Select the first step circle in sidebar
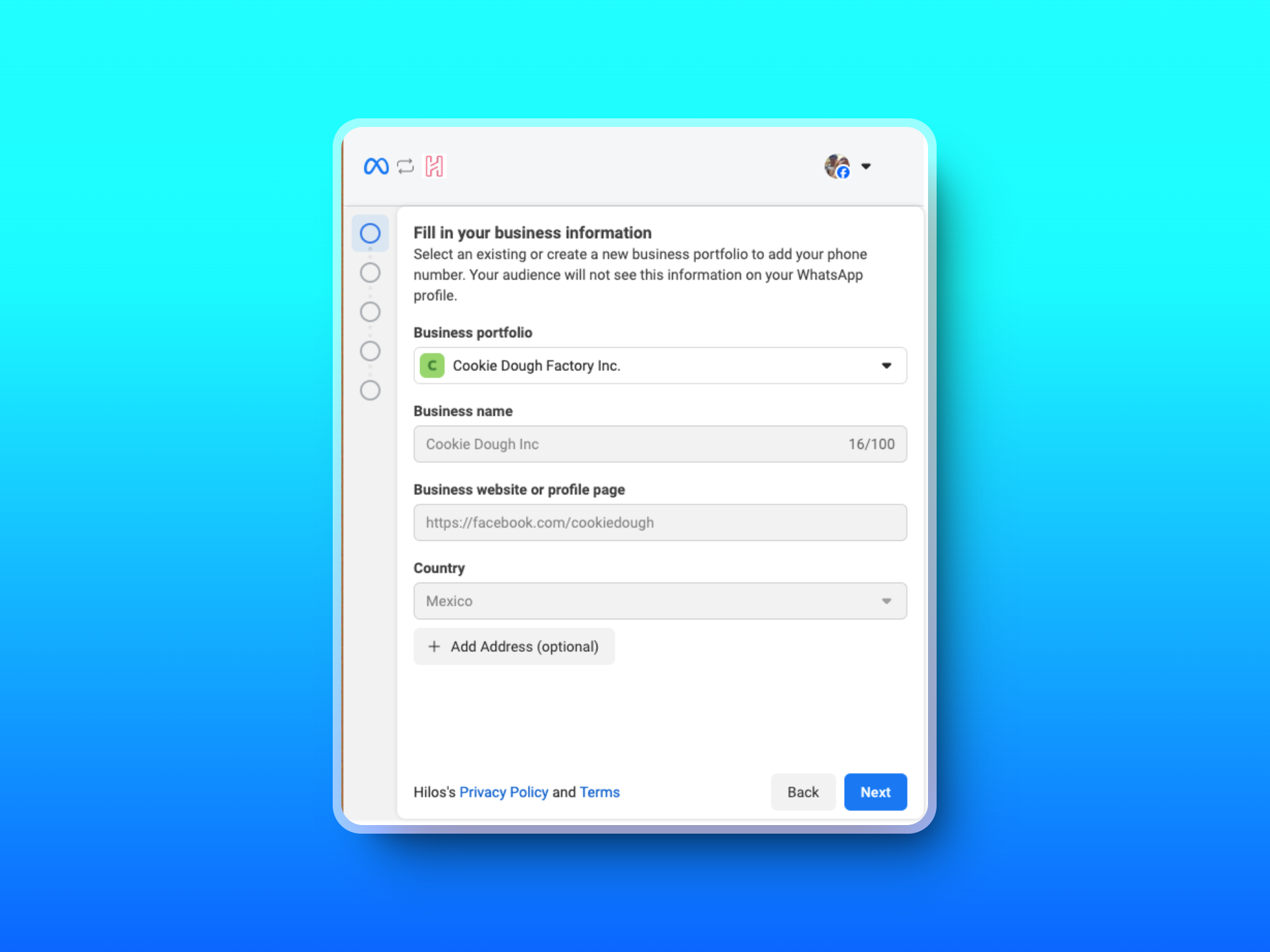1270x952 pixels. (x=370, y=233)
